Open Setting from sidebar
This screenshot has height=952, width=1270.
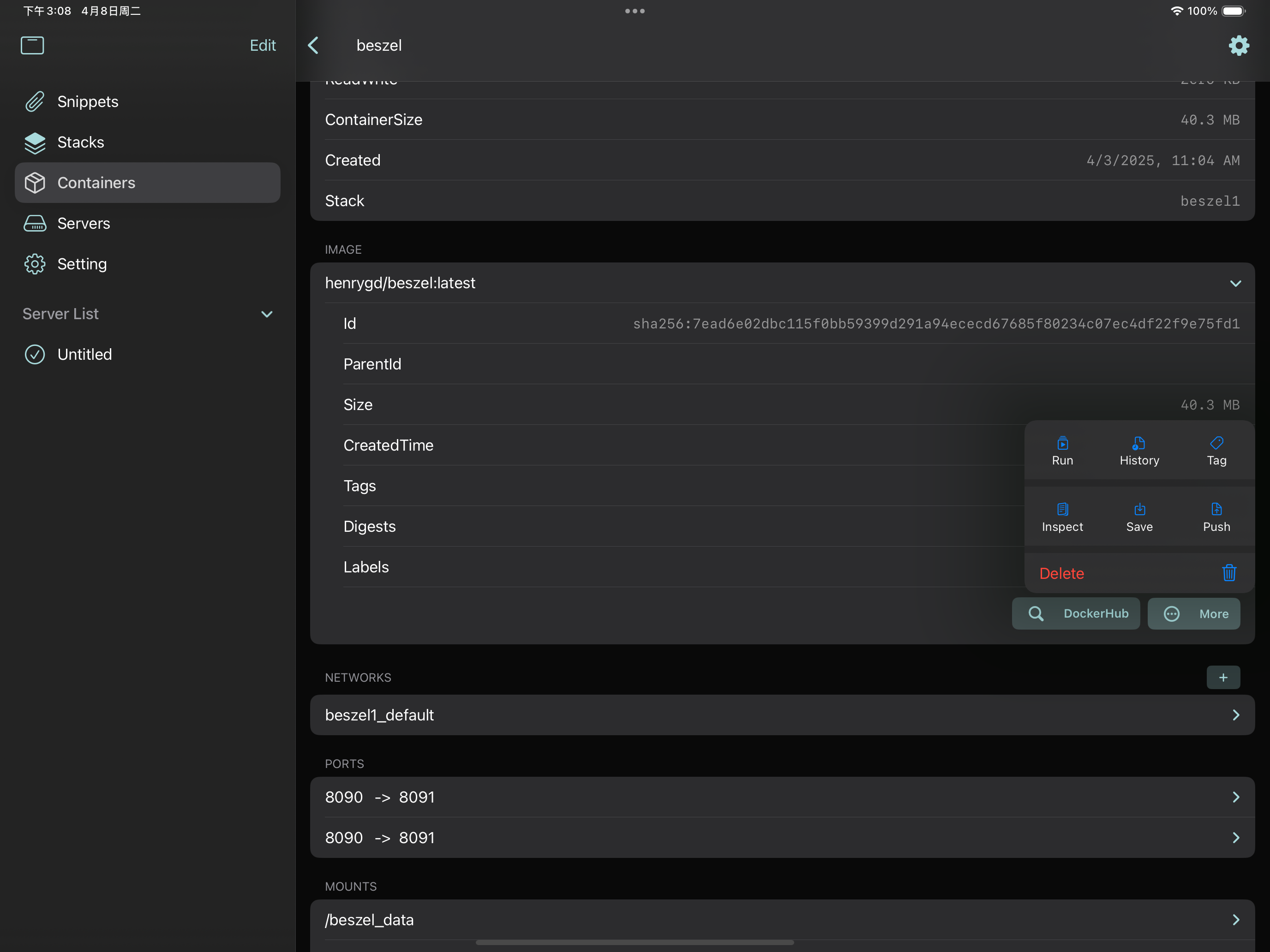[x=148, y=264]
